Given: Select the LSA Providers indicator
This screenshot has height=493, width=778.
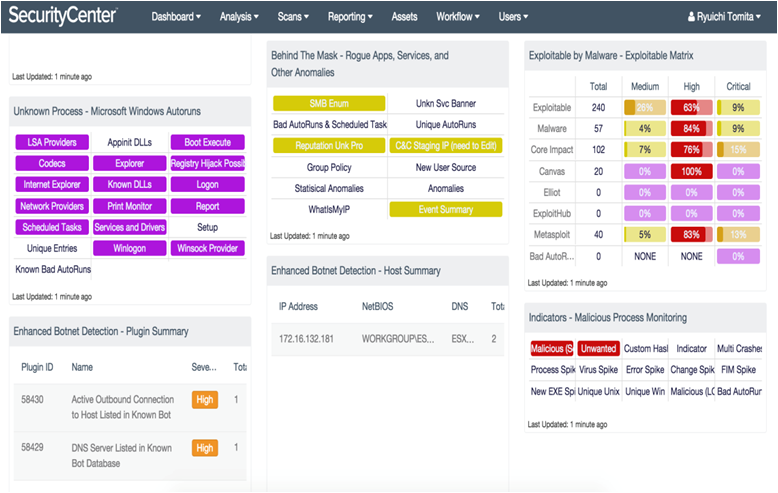Looking at the screenshot, I should click(52, 142).
